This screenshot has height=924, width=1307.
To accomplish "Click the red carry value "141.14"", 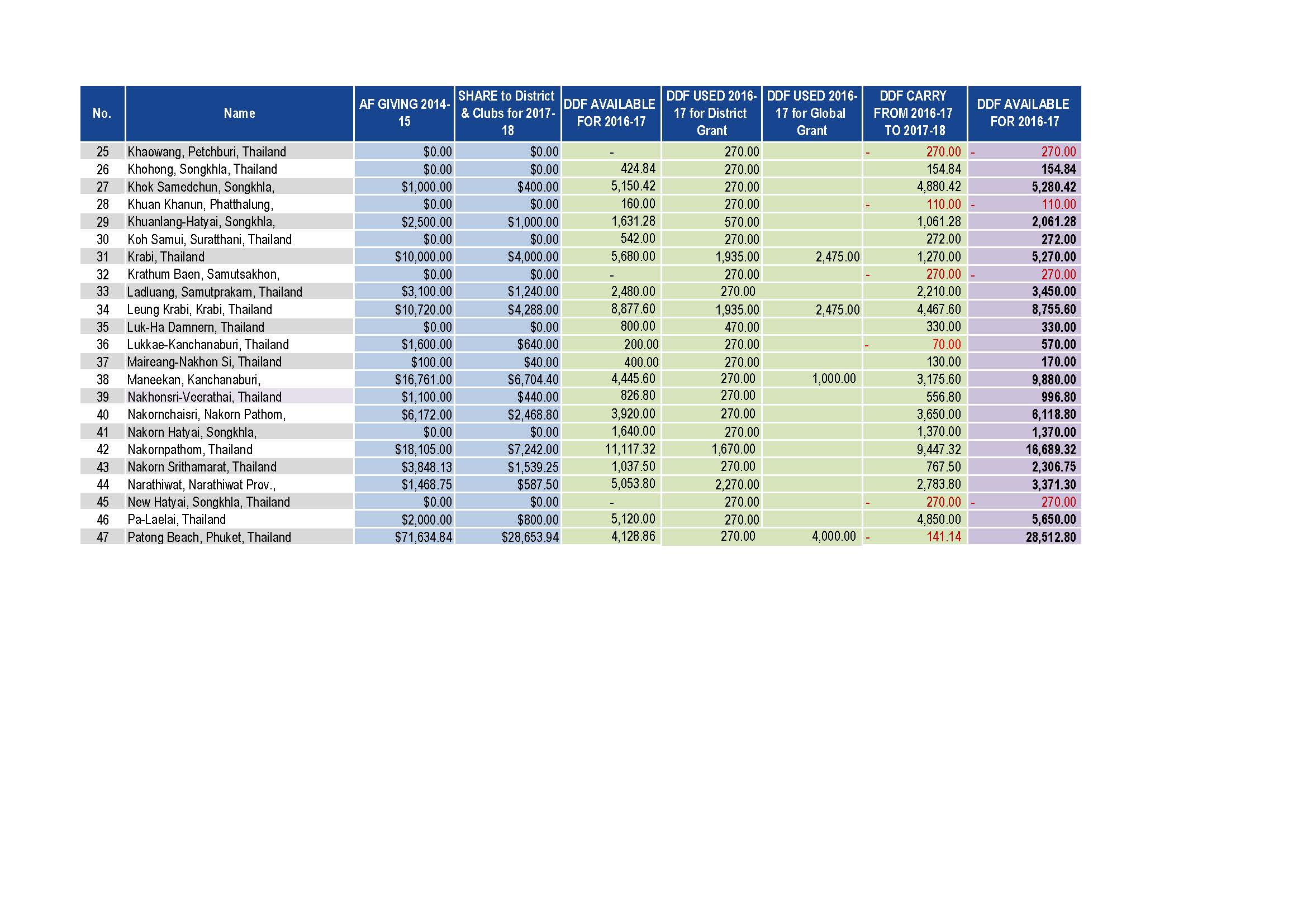I will 944,536.
